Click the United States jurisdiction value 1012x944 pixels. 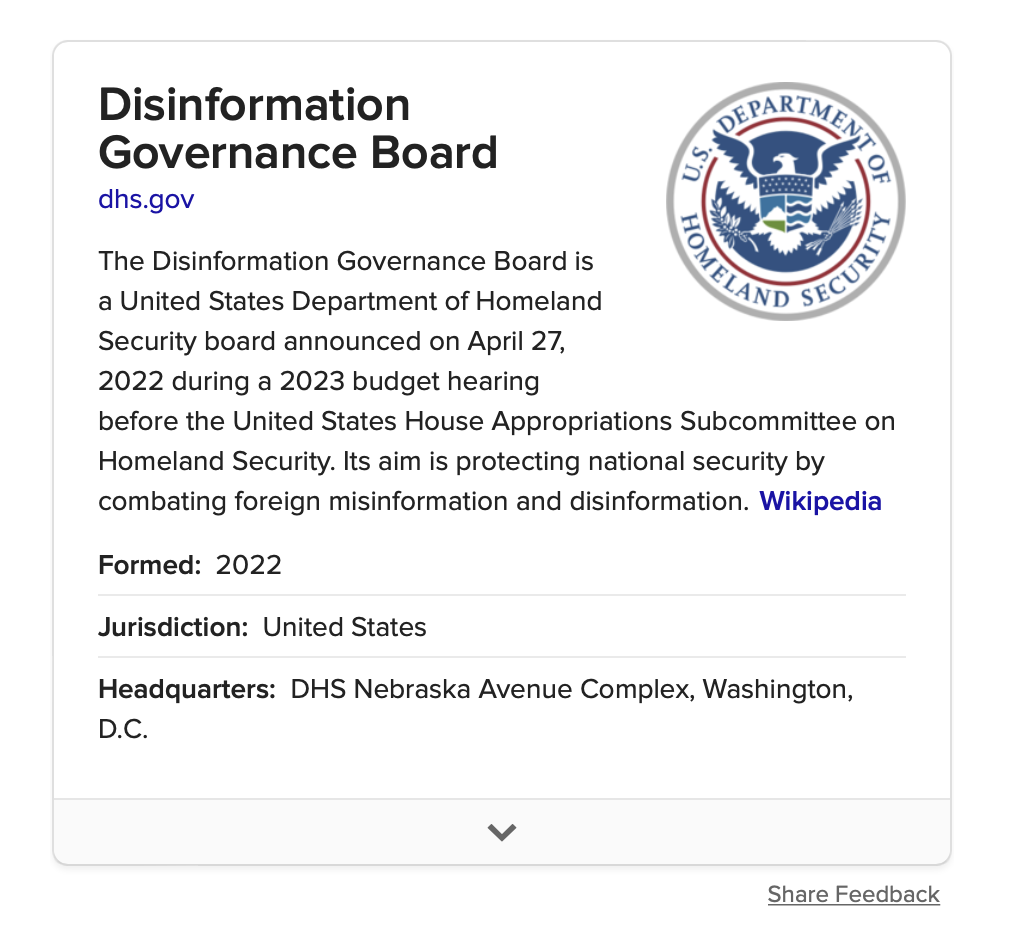coord(345,627)
